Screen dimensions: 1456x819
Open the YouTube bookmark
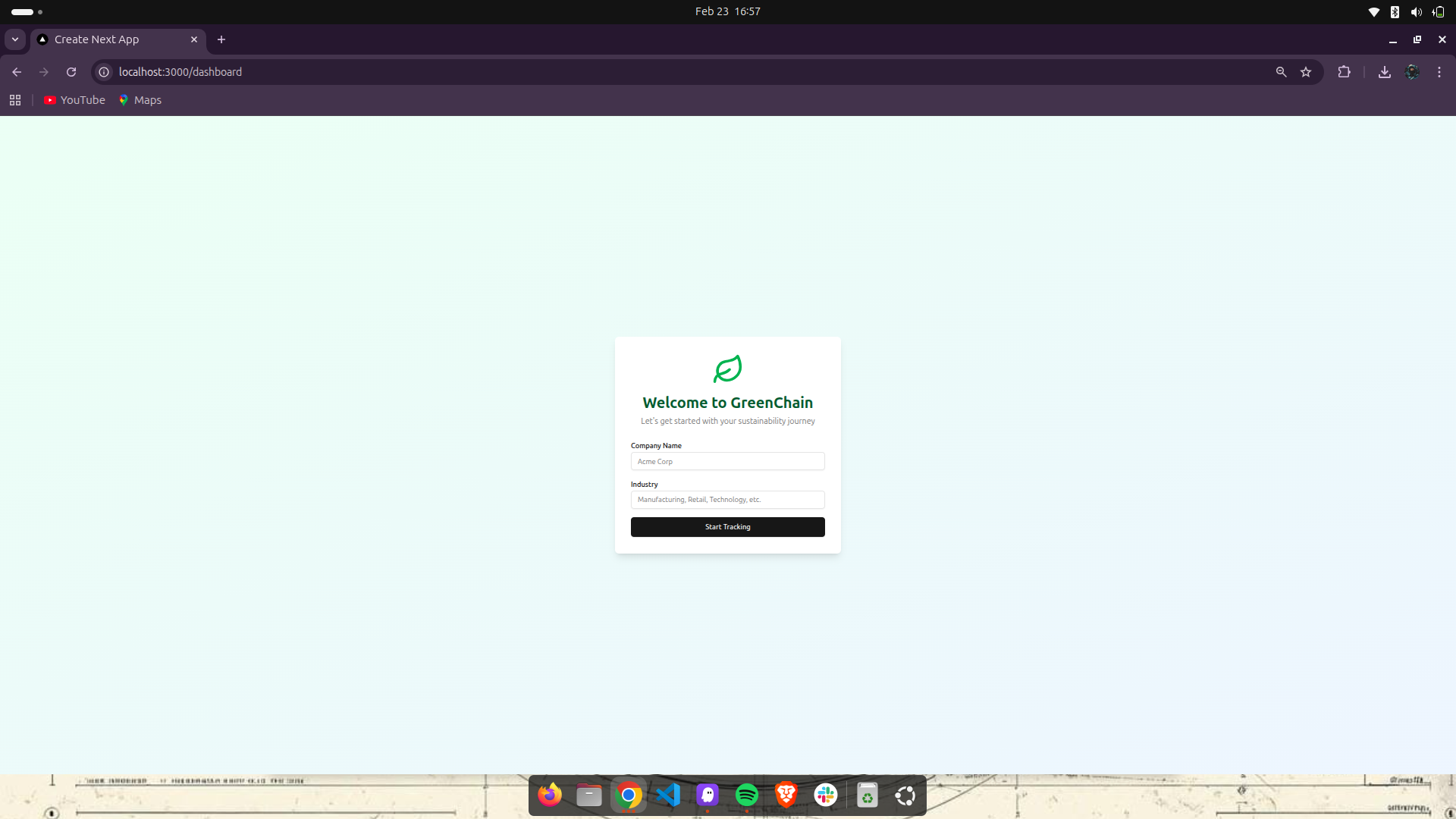74,100
